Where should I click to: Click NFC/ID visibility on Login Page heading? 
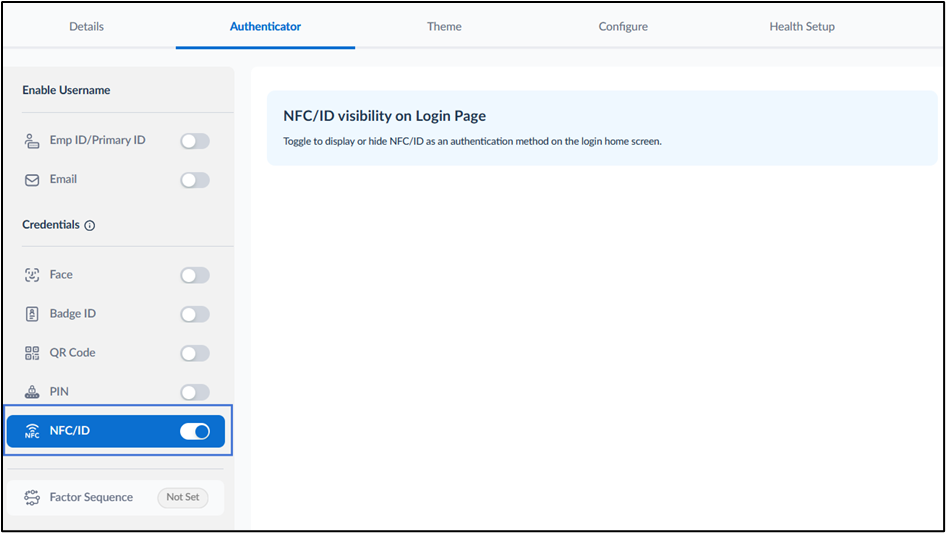384,116
